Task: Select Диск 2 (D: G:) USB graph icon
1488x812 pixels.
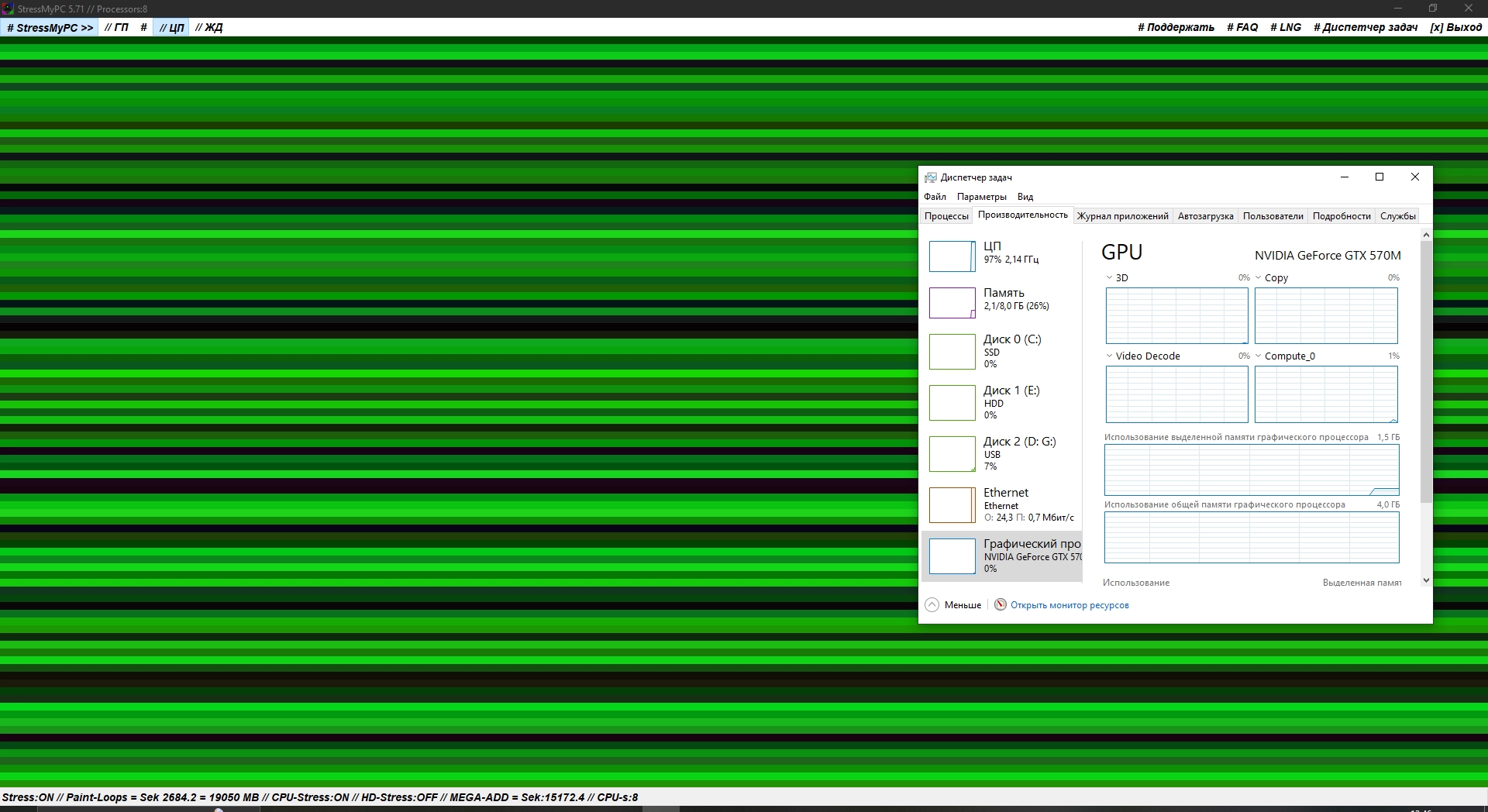Action: [952, 454]
